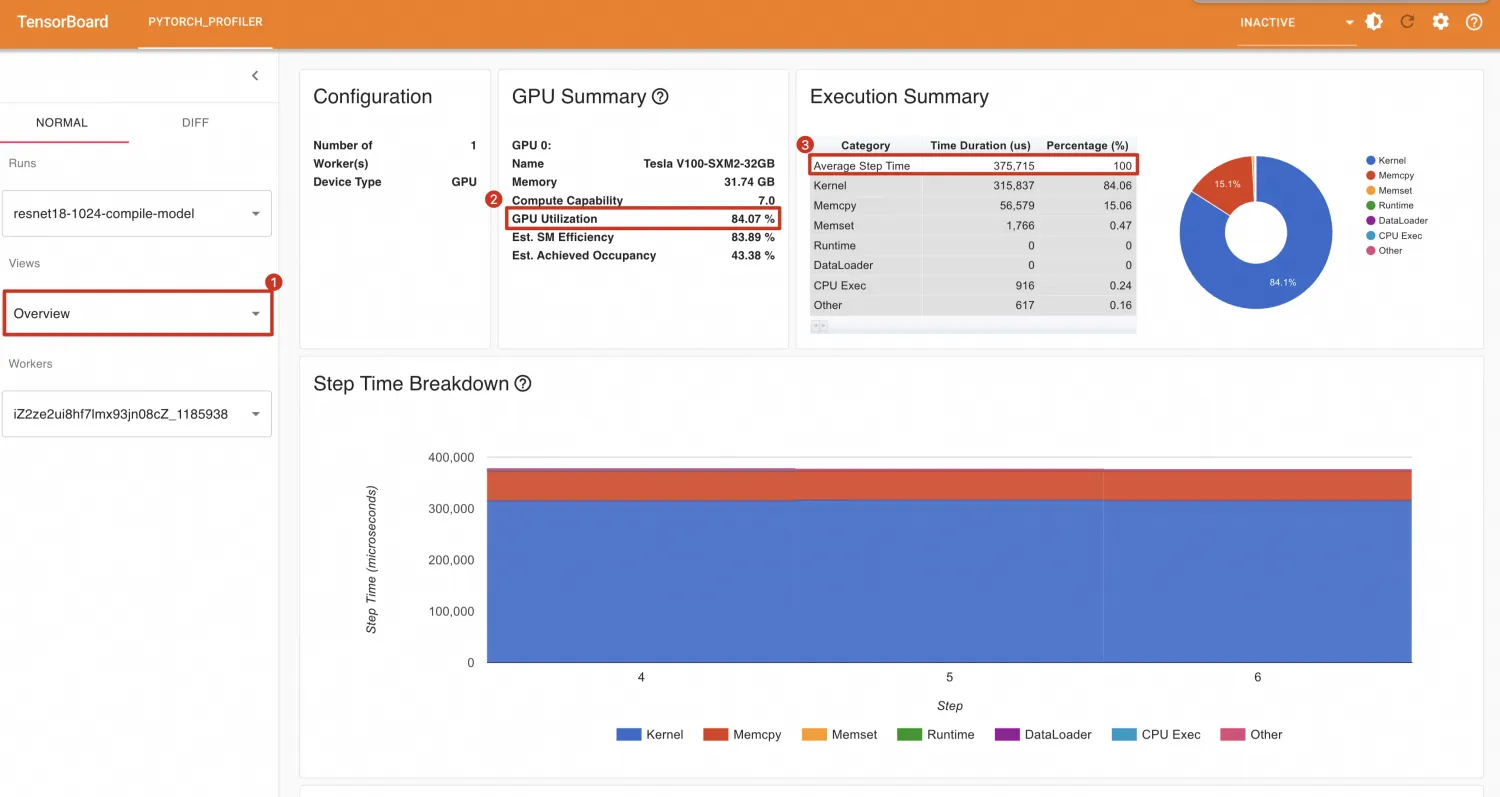Open the Views dropdown set to Overview
The image size is (1500, 797).
[137, 313]
